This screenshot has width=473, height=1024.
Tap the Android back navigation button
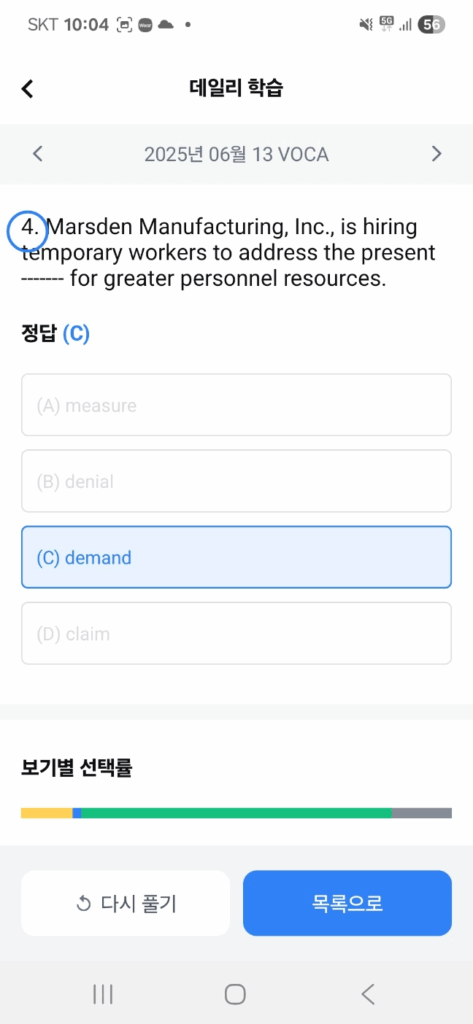click(368, 994)
